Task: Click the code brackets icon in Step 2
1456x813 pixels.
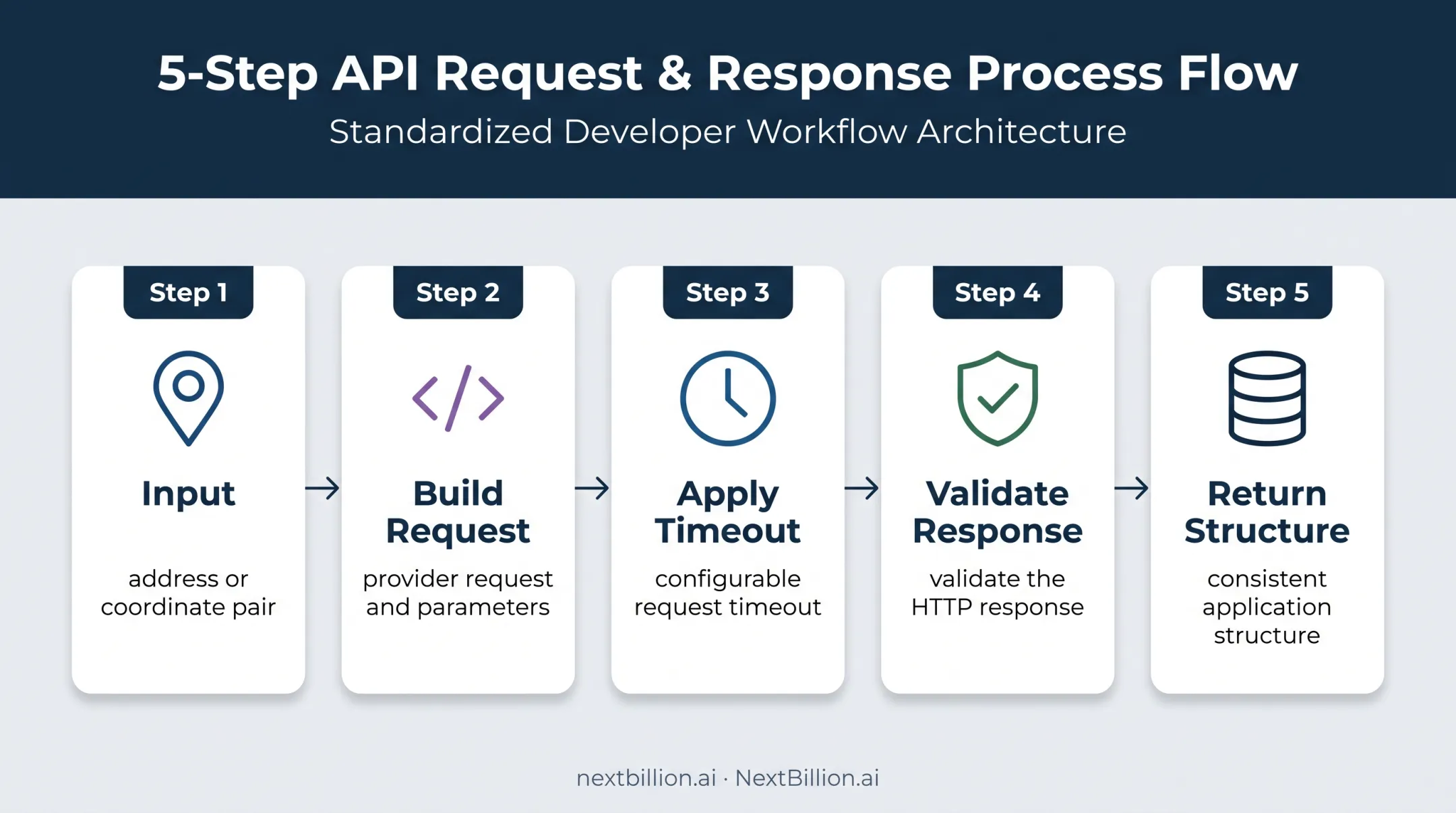Action: pos(458,398)
